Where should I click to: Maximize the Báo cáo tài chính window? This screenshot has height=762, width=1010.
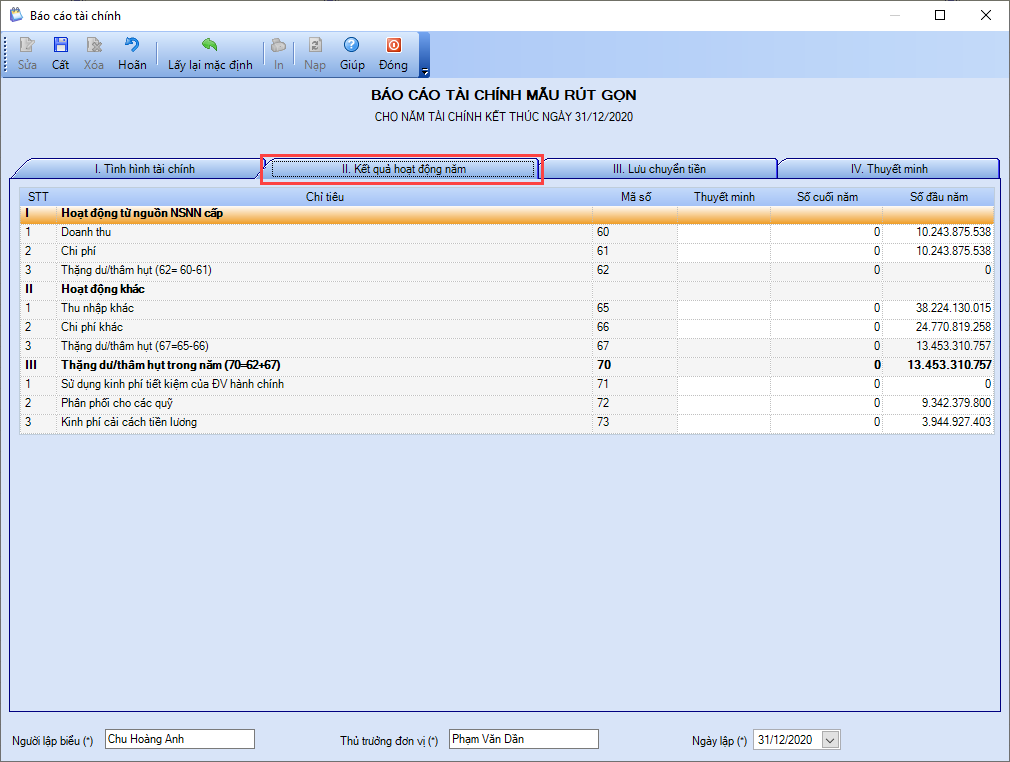pos(940,15)
